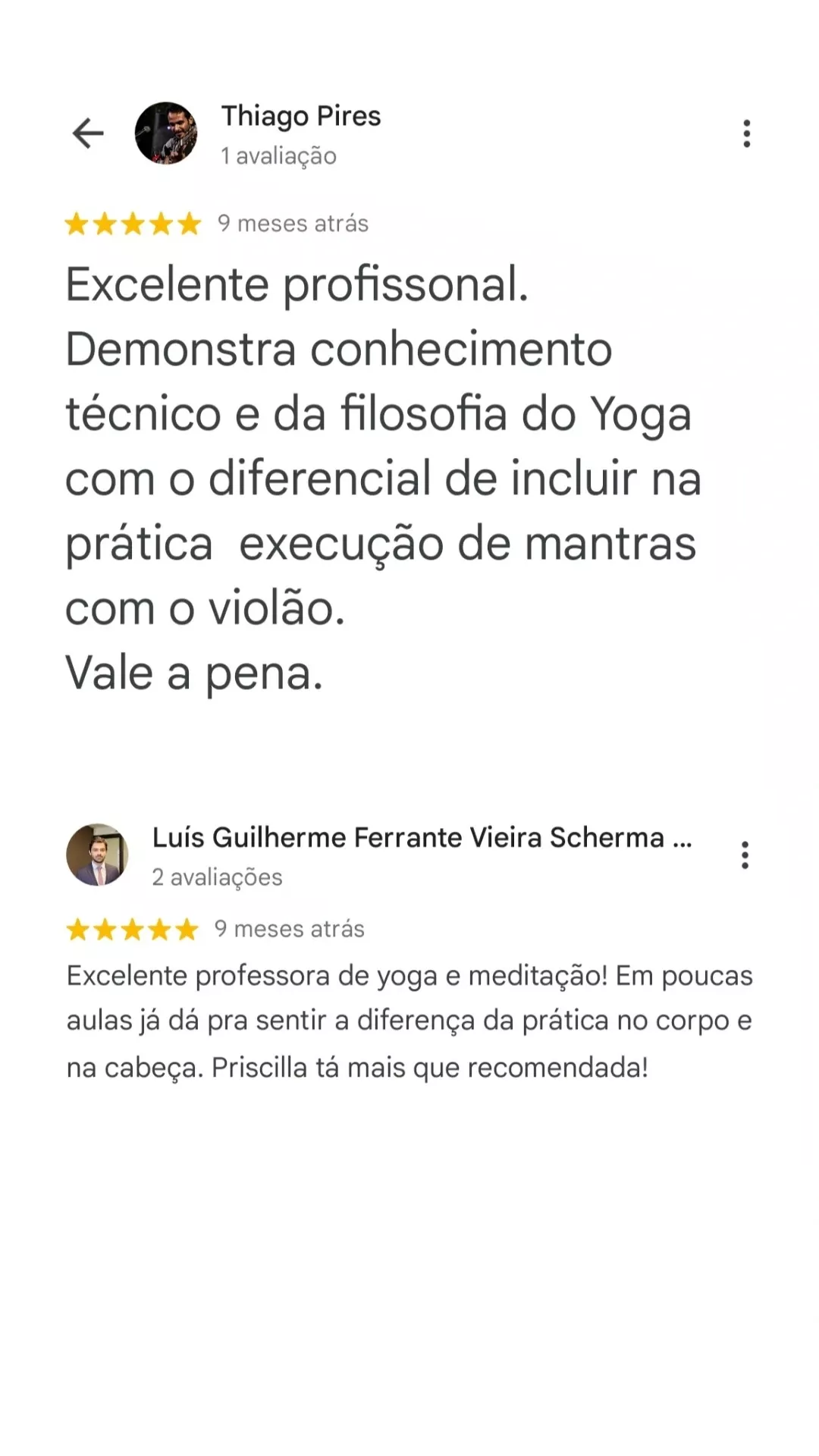Image resolution: width=819 pixels, height=1456 pixels.
Task: Click middle star in Luís Guilherme's rating
Action: tap(133, 929)
